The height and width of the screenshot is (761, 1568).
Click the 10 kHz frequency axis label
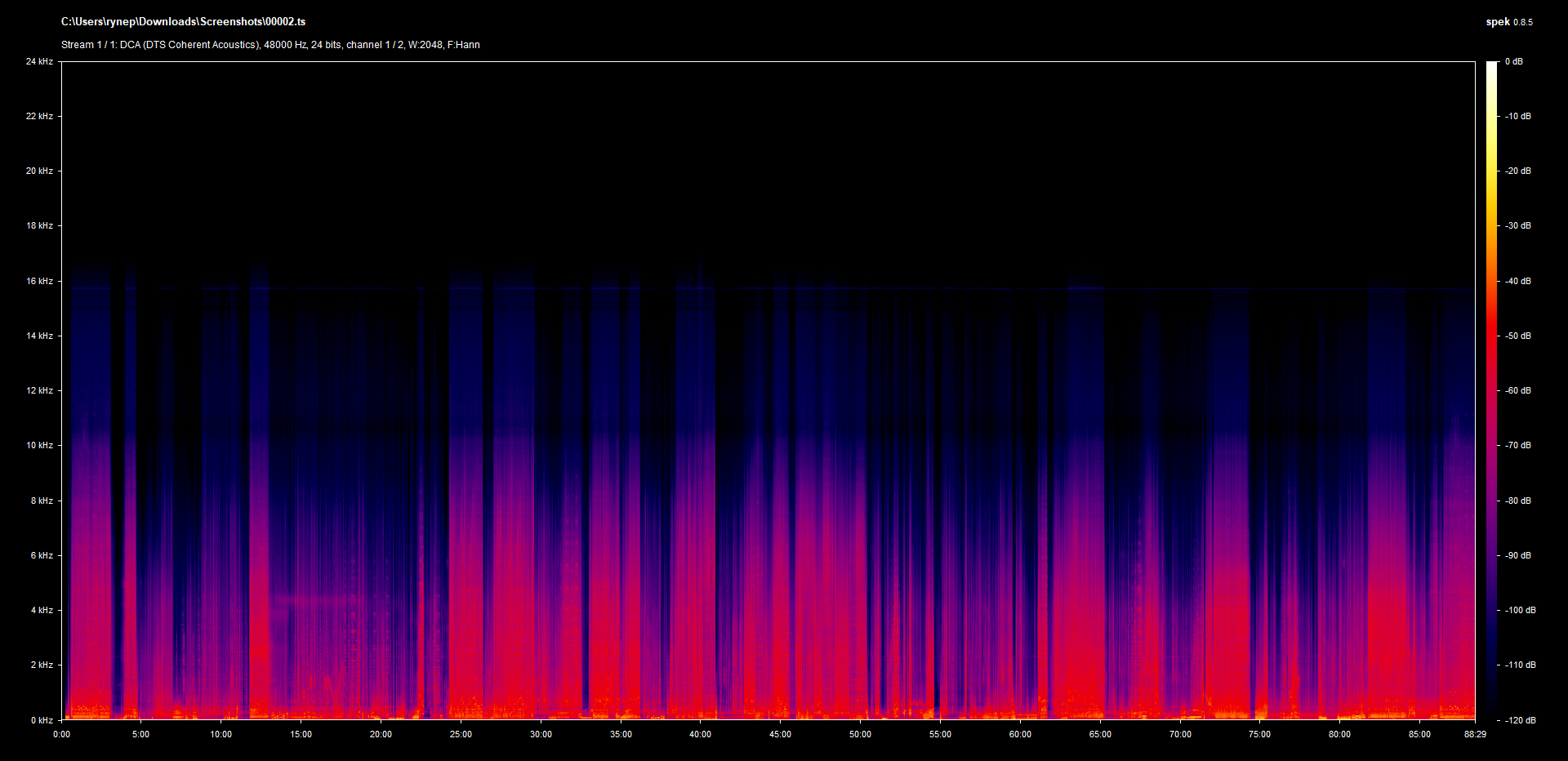tap(39, 445)
